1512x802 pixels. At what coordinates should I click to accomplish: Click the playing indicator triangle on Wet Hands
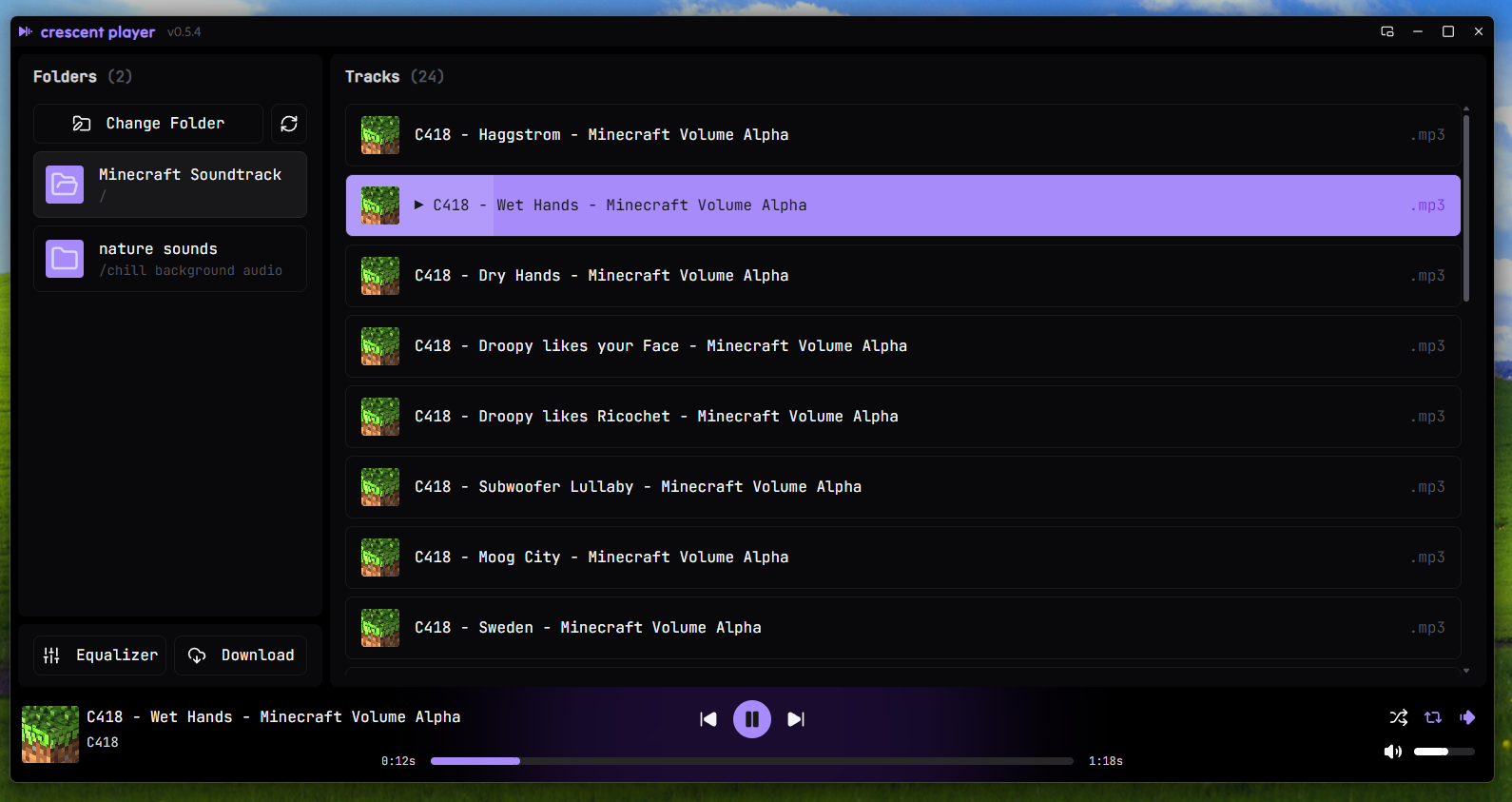(x=419, y=205)
